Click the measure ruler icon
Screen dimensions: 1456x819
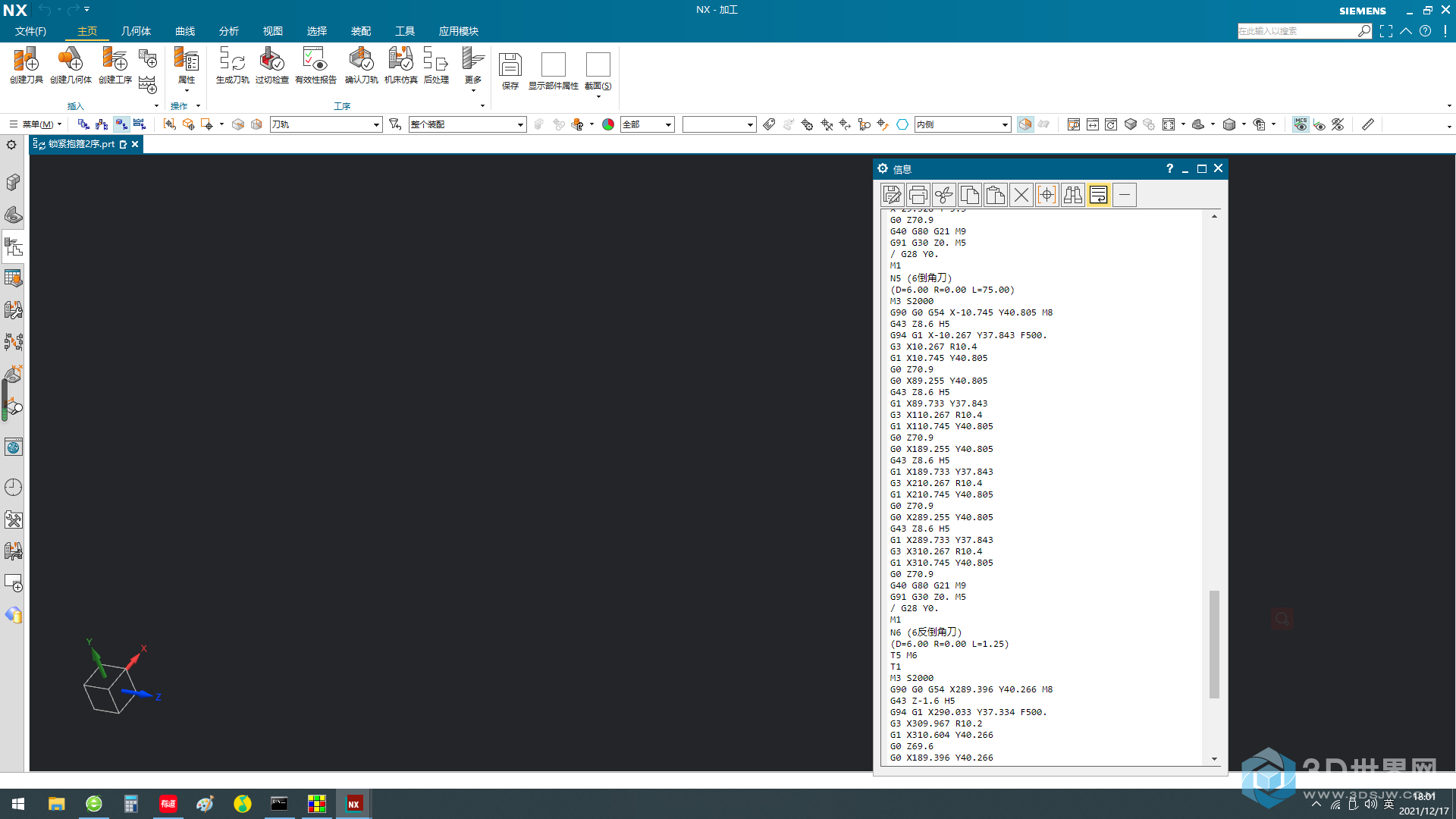click(x=1368, y=124)
